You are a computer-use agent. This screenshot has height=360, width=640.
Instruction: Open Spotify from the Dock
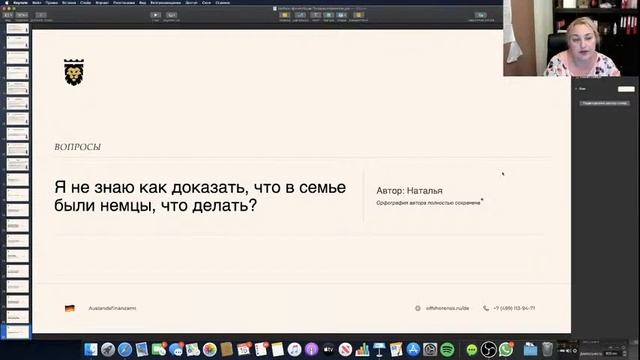tap(447, 350)
